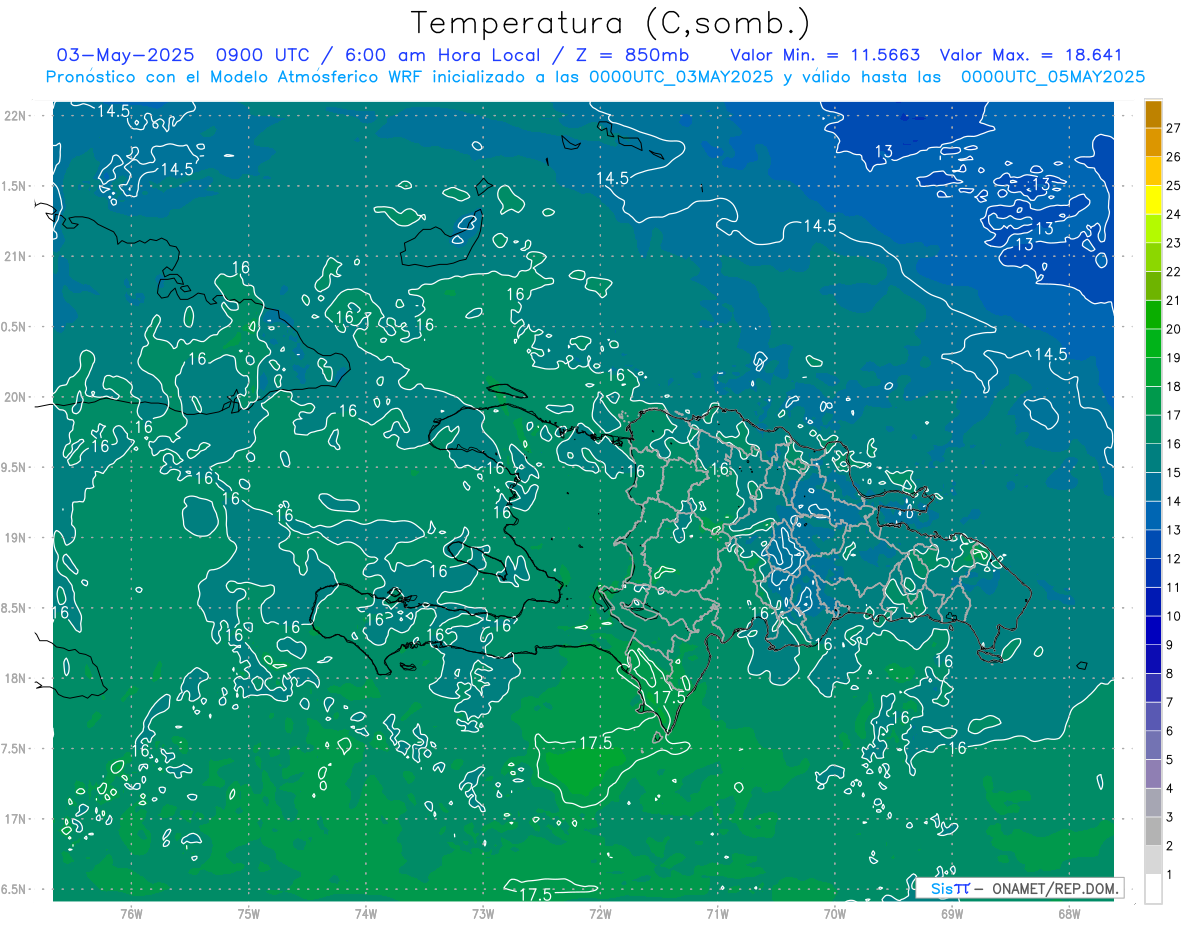Screen dimensions: 1200x927
Task: Click the '68W' longitude axis label
Action: pos(1069,914)
